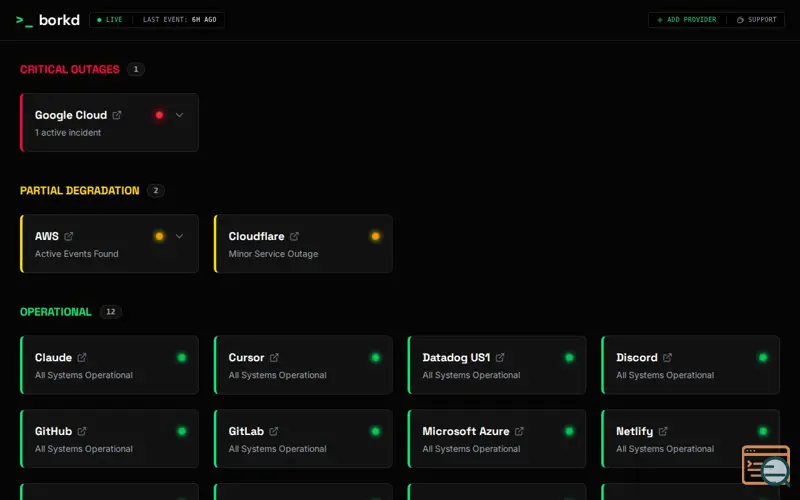Image resolution: width=800 pixels, height=500 pixels.
Task: Open GitHub external link icon
Action: 82,431
